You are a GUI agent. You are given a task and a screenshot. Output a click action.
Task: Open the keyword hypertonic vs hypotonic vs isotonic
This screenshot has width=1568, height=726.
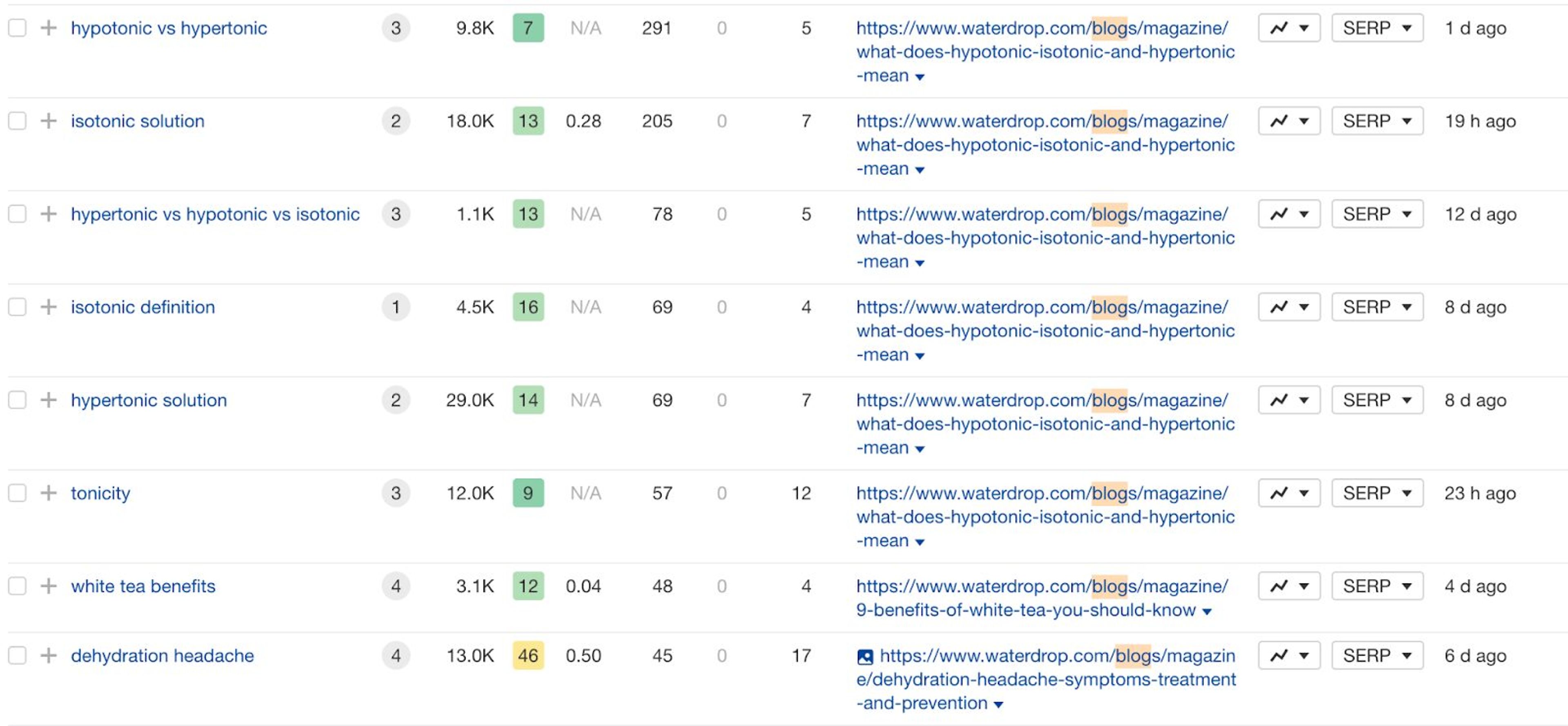(x=215, y=214)
